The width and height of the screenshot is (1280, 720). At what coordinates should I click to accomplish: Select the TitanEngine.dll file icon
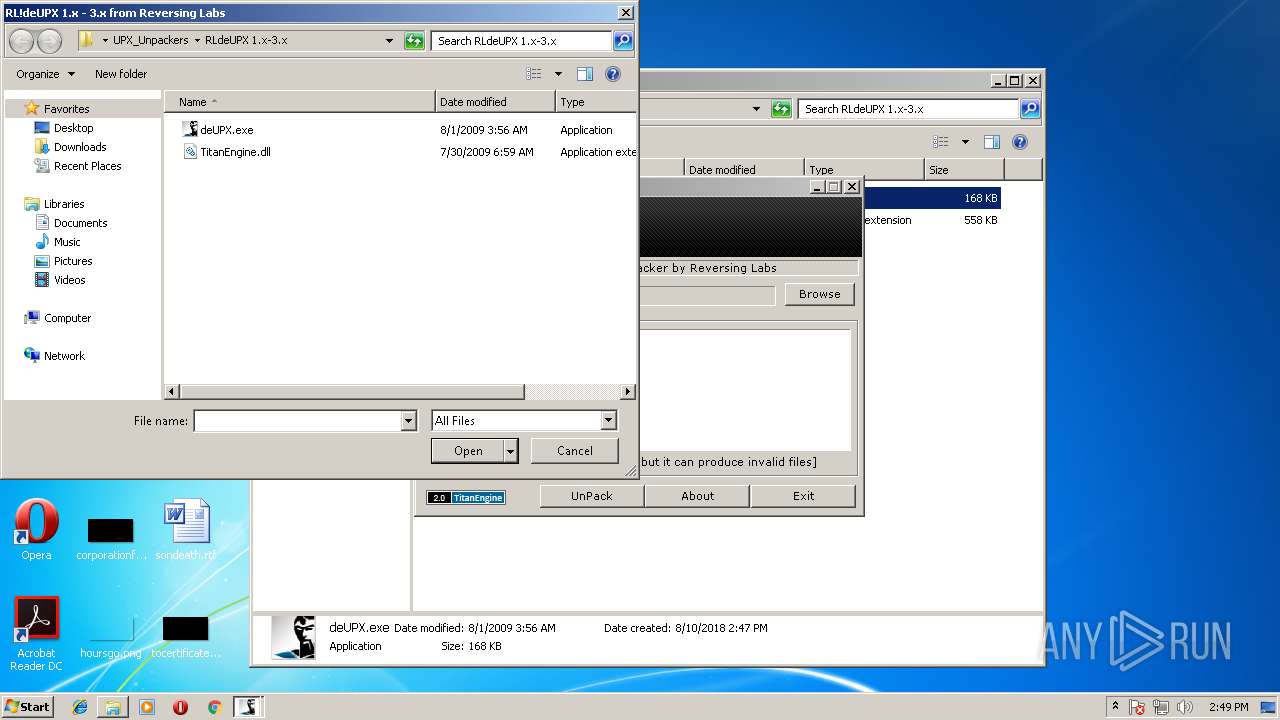(190, 152)
